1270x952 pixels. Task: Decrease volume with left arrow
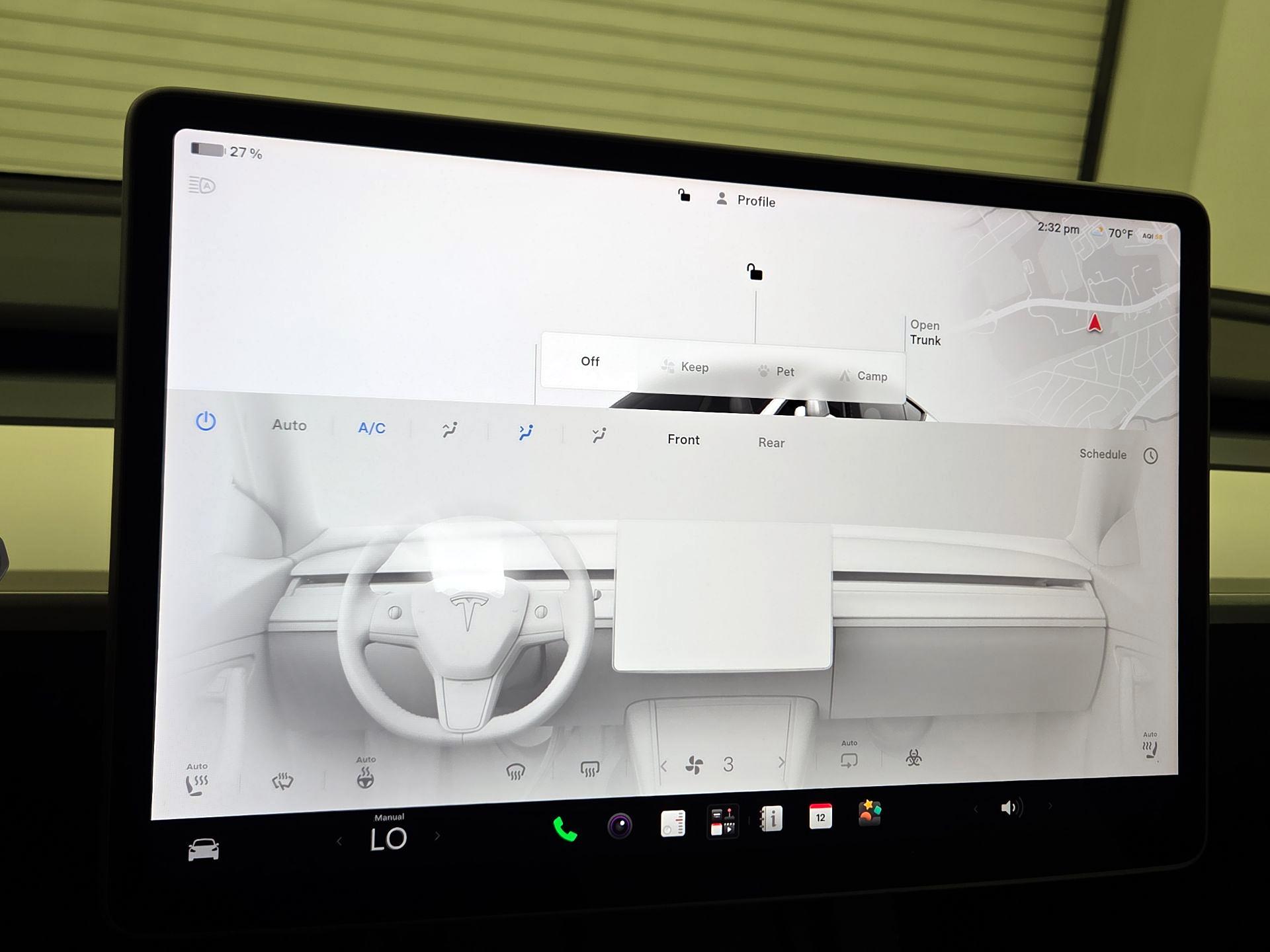pyautogui.click(x=975, y=809)
